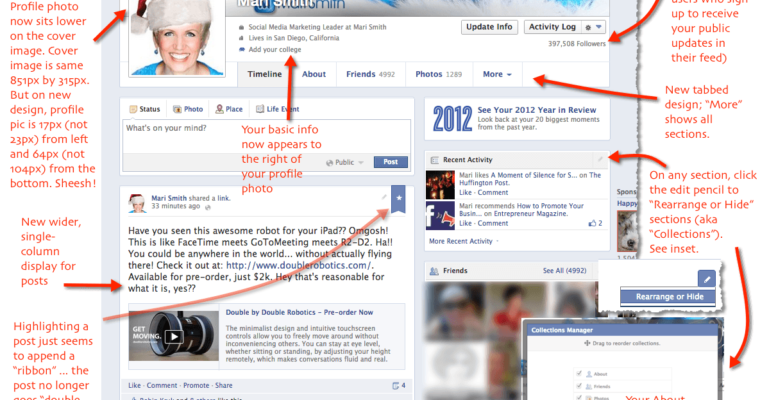Open the doublerobotics.com link

pyautogui.click(x=299, y=265)
